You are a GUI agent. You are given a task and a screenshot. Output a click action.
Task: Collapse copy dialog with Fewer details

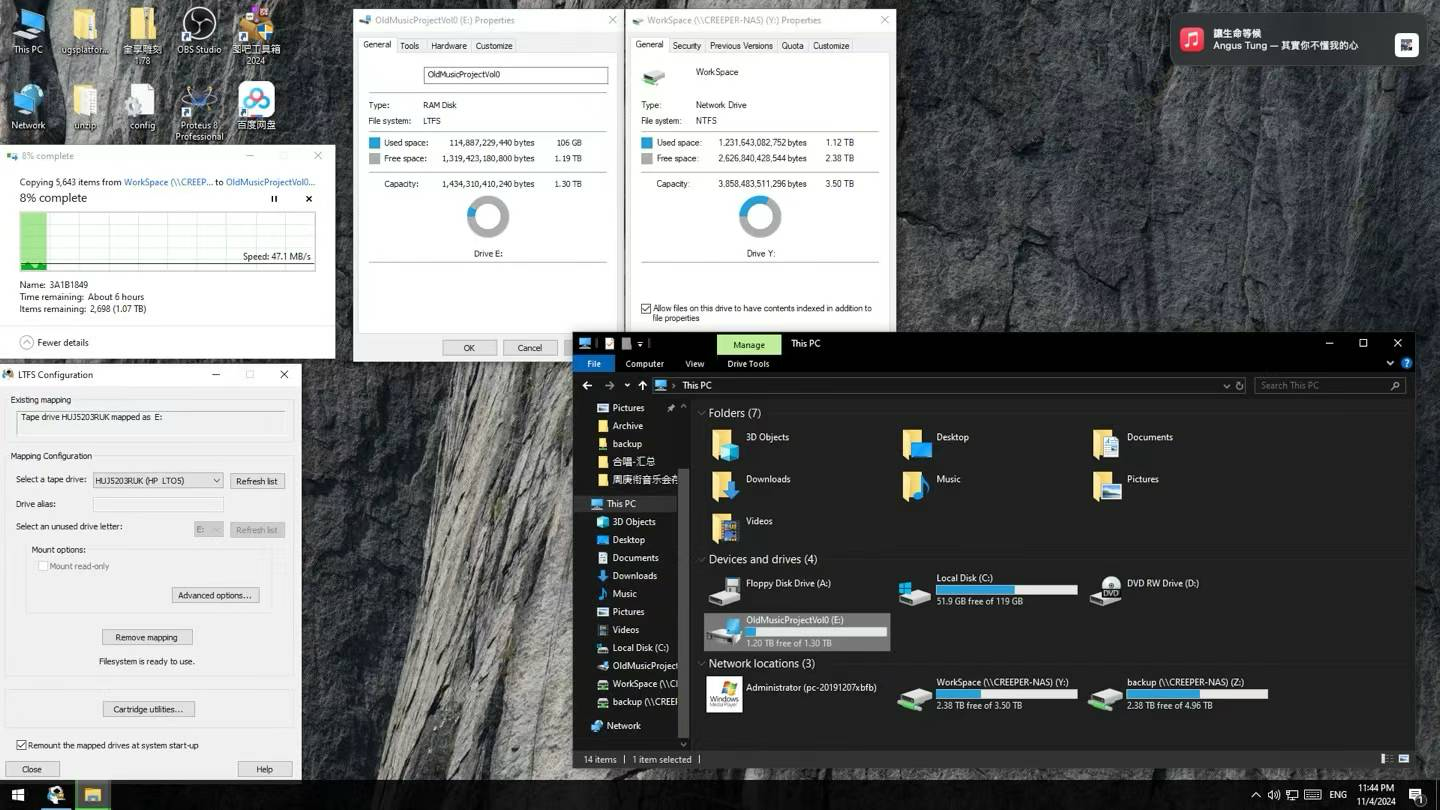click(x=27, y=342)
